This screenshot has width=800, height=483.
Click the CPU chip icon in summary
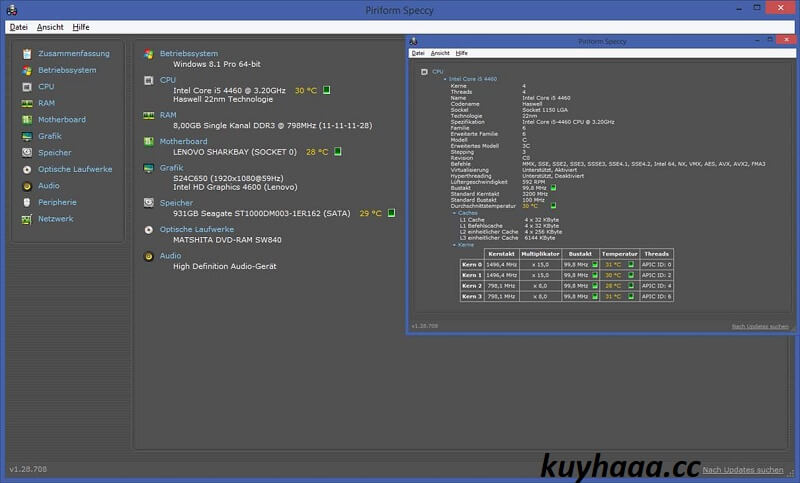point(148,80)
